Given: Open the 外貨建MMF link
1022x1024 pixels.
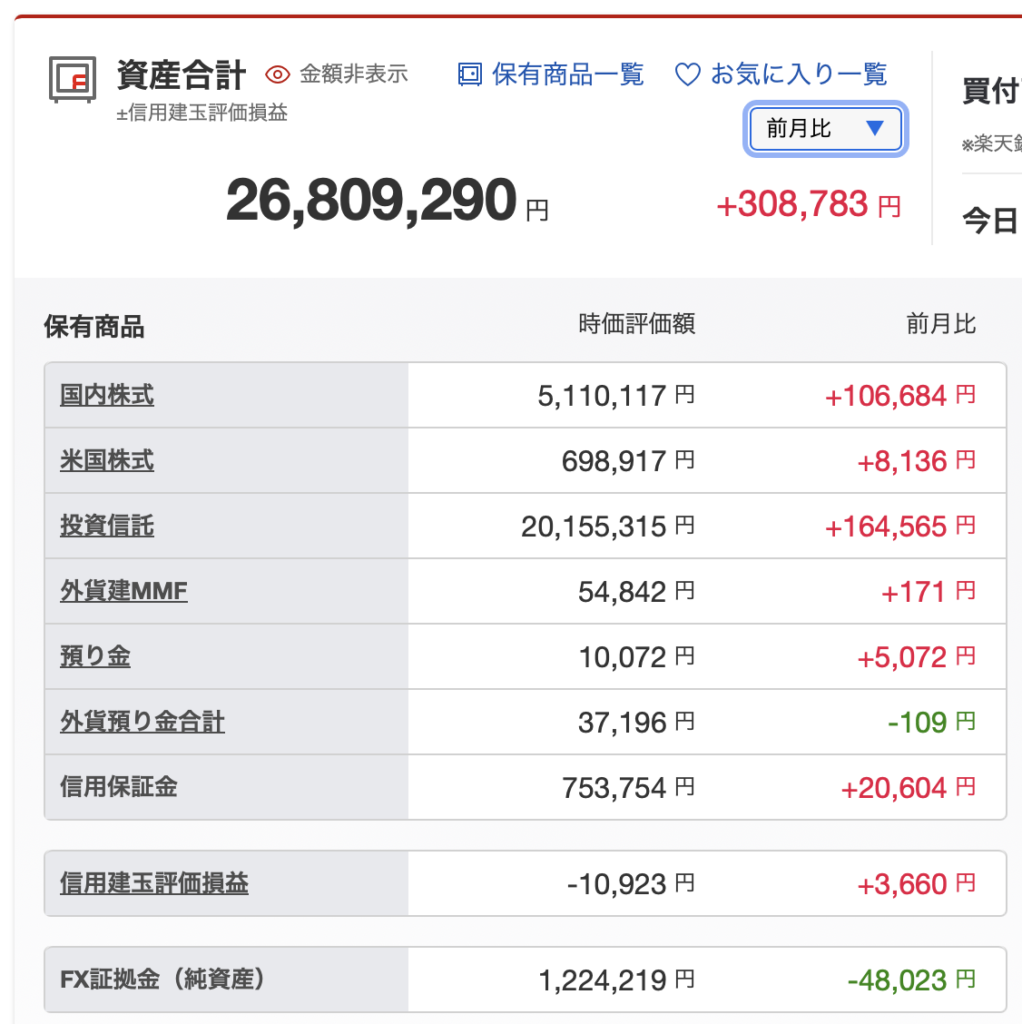Looking at the screenshot, I should (123, 591).
